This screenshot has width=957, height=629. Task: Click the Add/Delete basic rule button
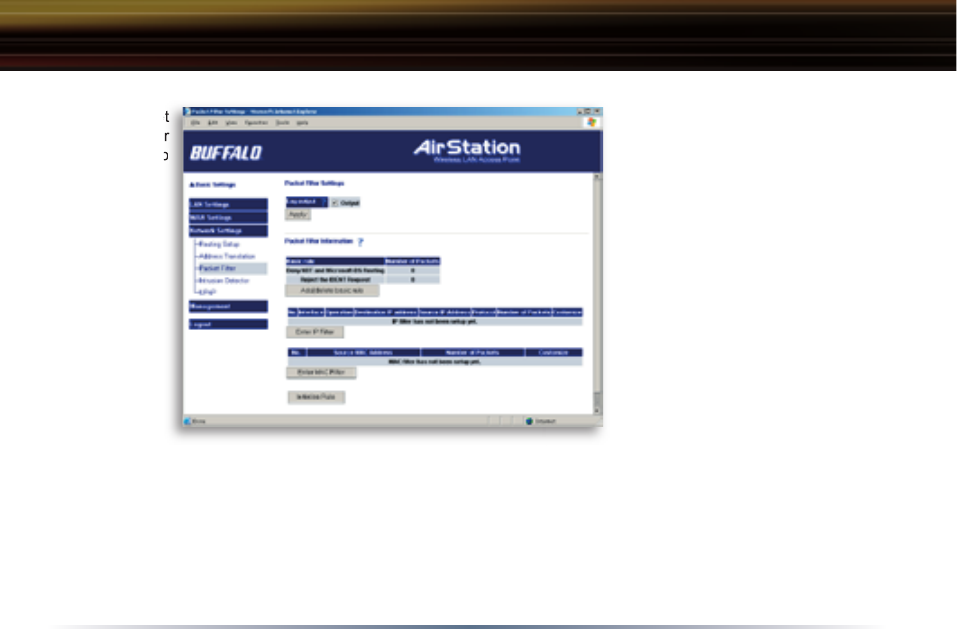point(332,291)
